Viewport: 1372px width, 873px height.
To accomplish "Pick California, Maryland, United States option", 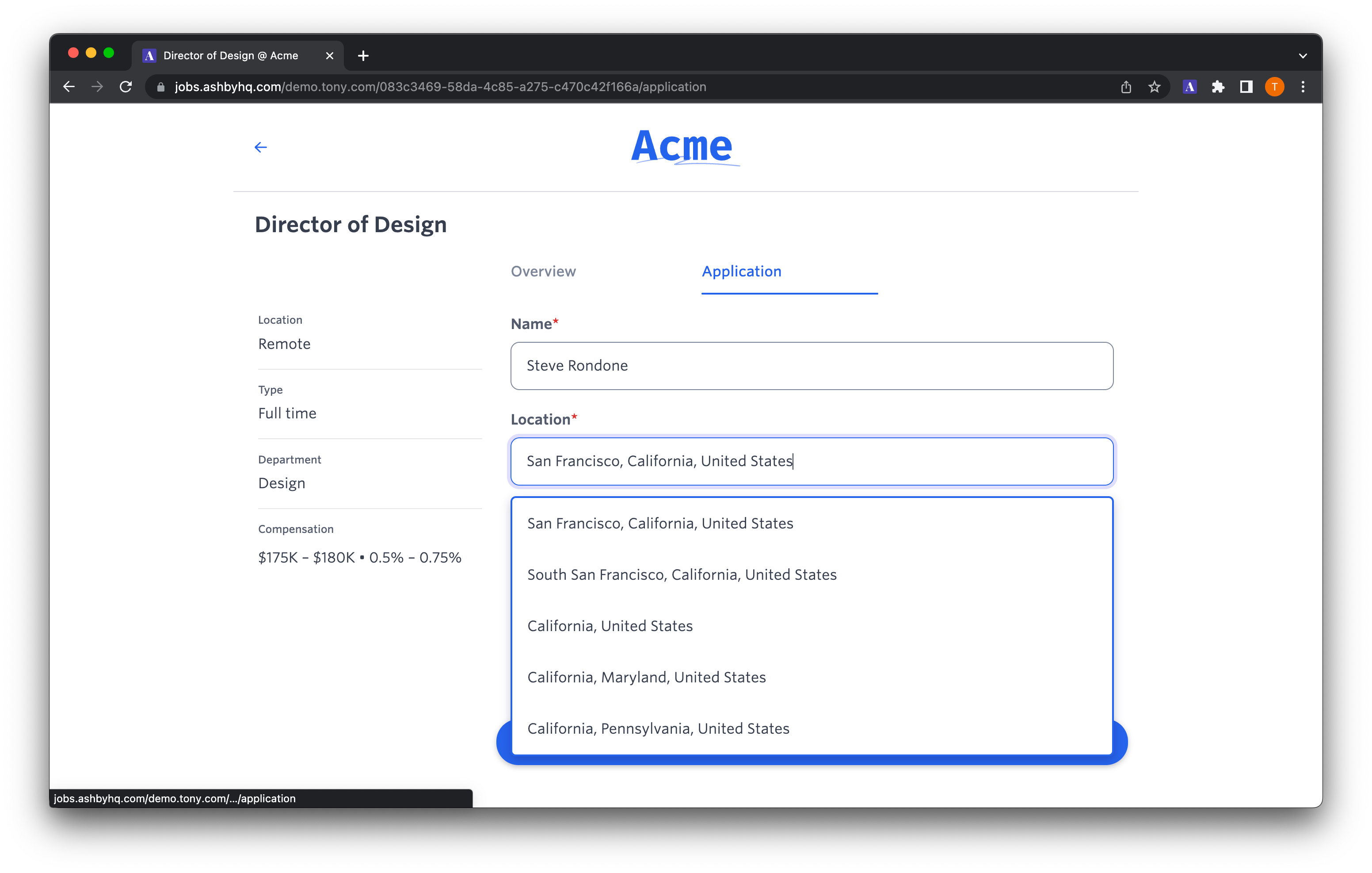I will coord(646,678).
